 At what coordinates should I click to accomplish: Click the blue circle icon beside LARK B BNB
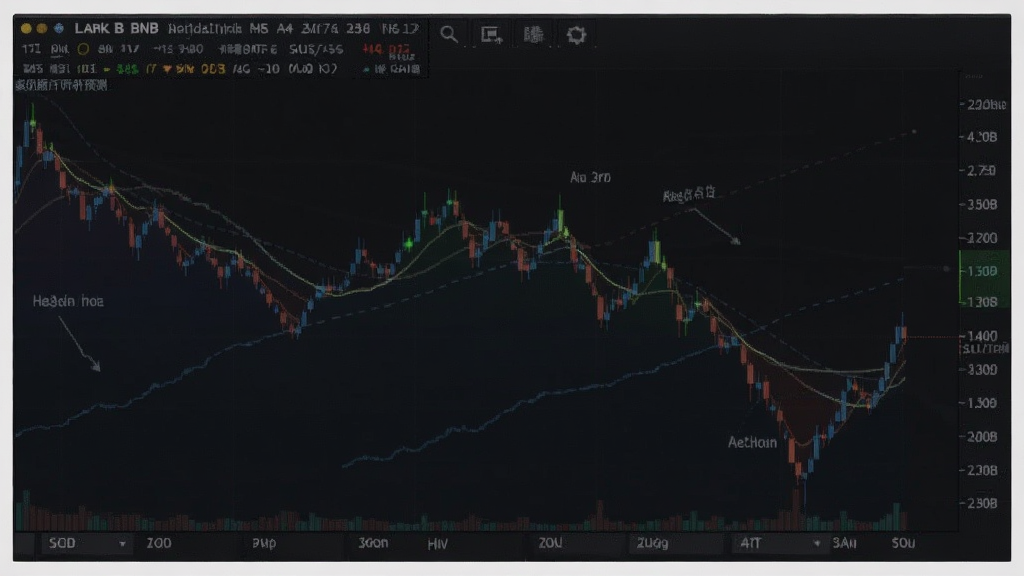point(59,29)
